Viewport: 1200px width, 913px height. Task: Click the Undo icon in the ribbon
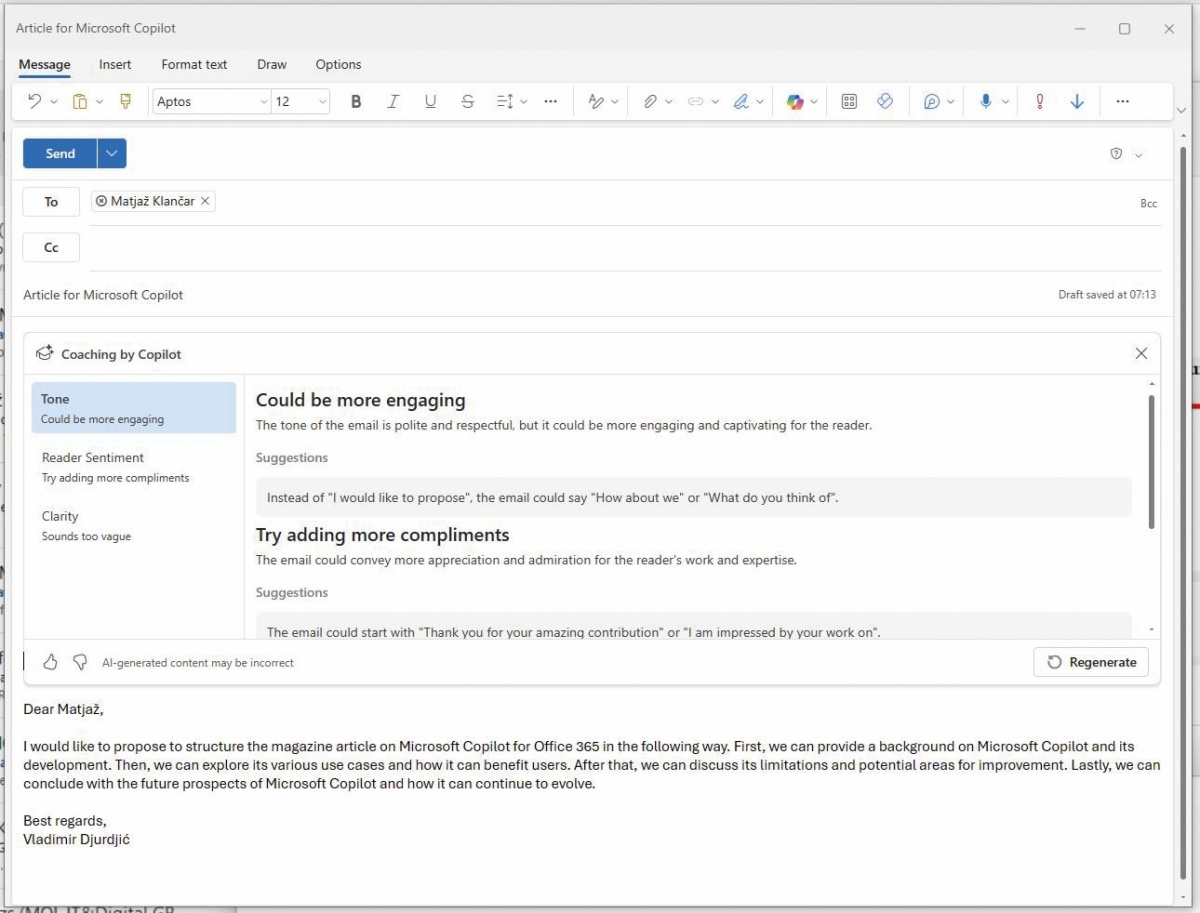(x=35, y=101)
